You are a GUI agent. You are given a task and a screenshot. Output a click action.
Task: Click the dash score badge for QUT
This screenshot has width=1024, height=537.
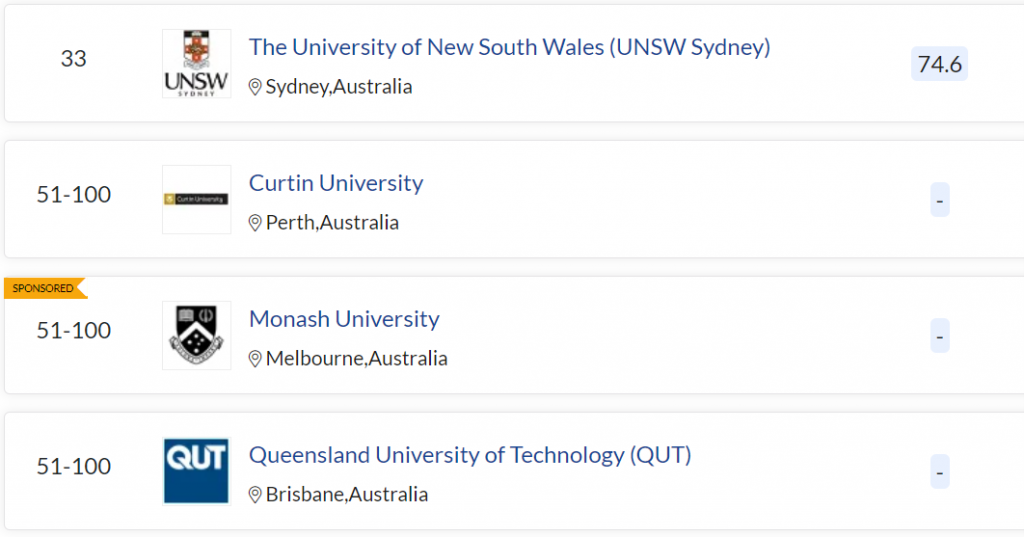(x=939, y=471)
